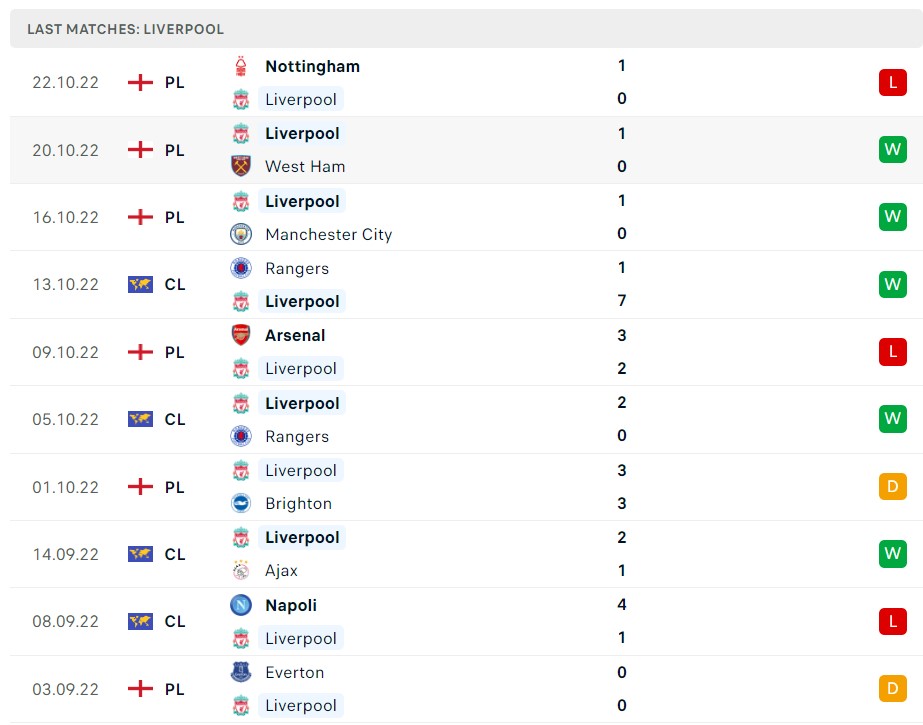
Task: Click the red L badge for Nottingham match
Action: [892, 82]
